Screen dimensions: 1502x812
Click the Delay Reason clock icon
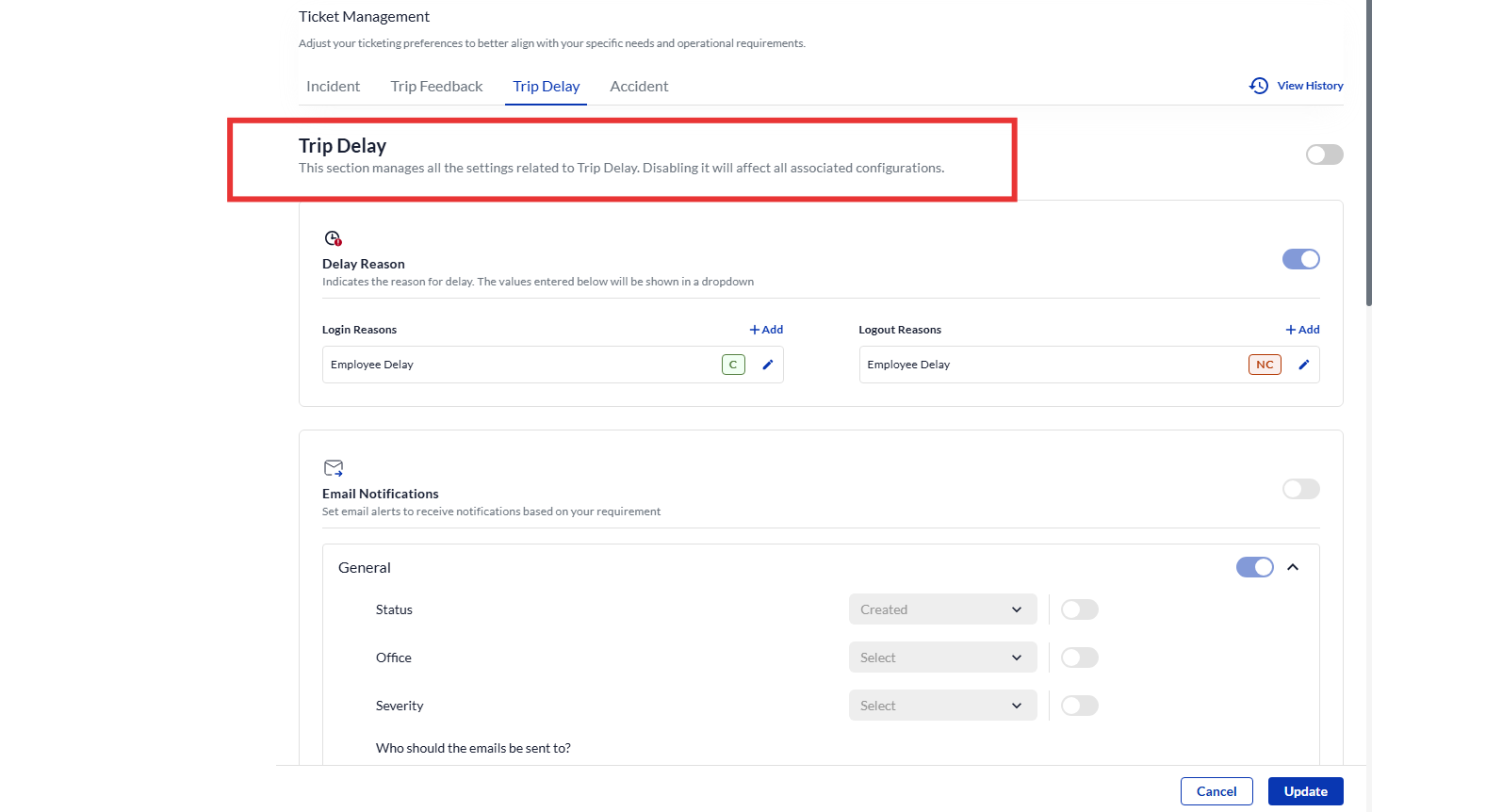pyautogui.click(x=333, y=238)
